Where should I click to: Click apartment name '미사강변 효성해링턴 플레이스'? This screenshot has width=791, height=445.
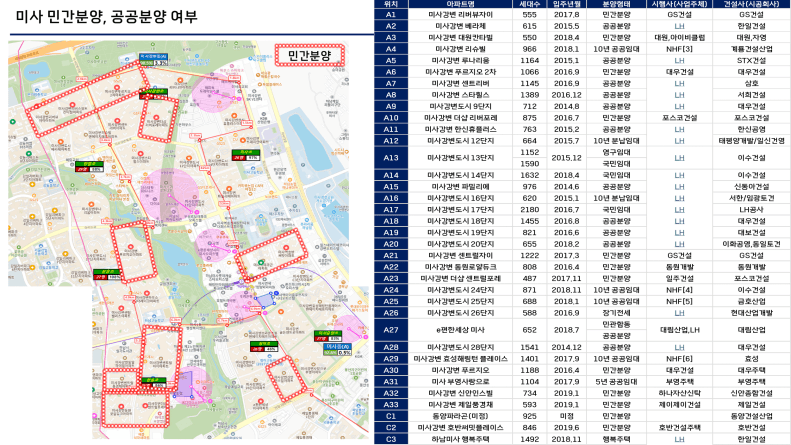[460, 359]
